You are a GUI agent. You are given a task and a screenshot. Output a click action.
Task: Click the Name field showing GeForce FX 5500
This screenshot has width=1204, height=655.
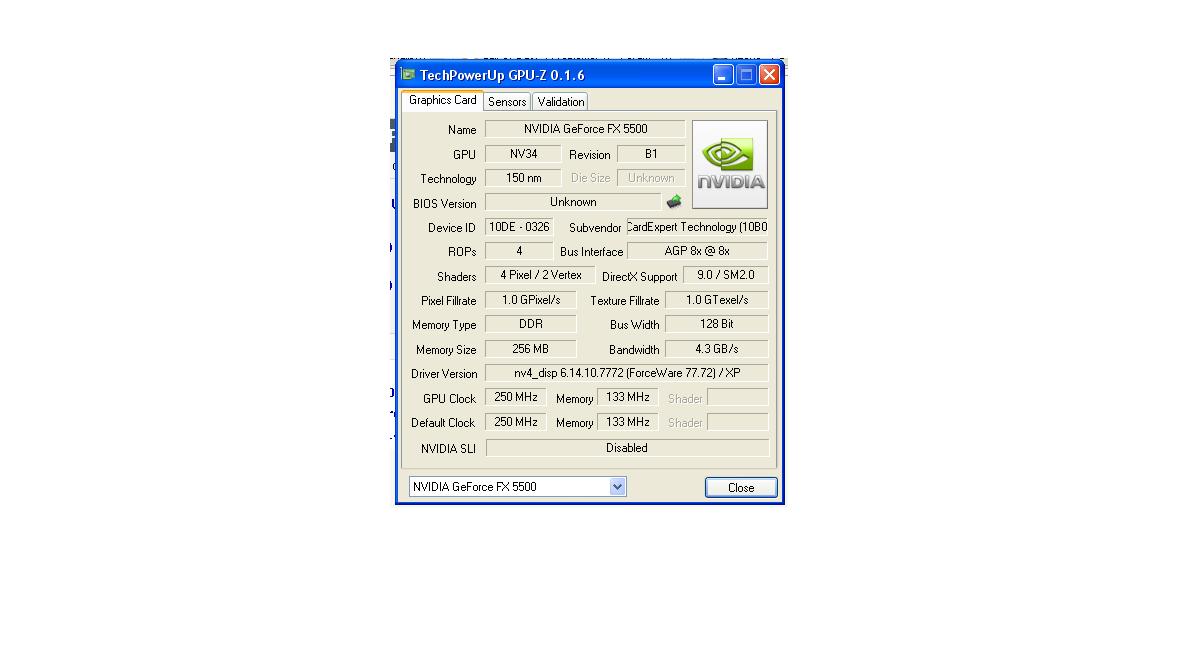click(x=585, y=129)
